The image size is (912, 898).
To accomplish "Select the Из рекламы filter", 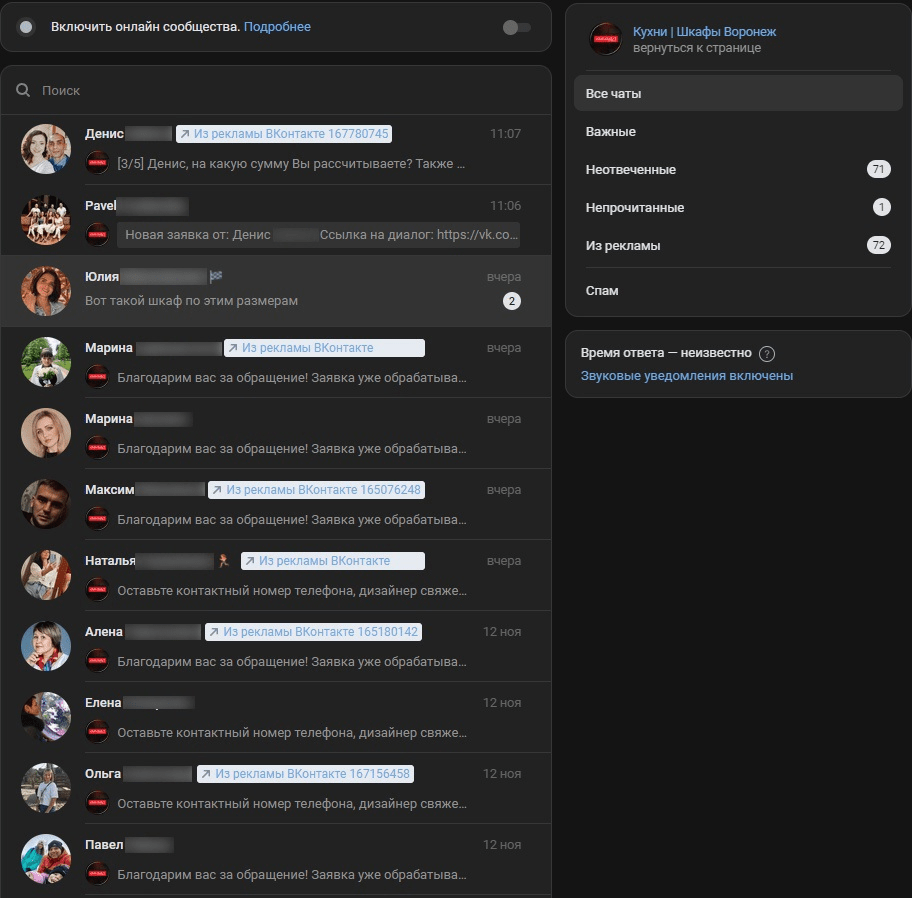I will tap(738, 245).
